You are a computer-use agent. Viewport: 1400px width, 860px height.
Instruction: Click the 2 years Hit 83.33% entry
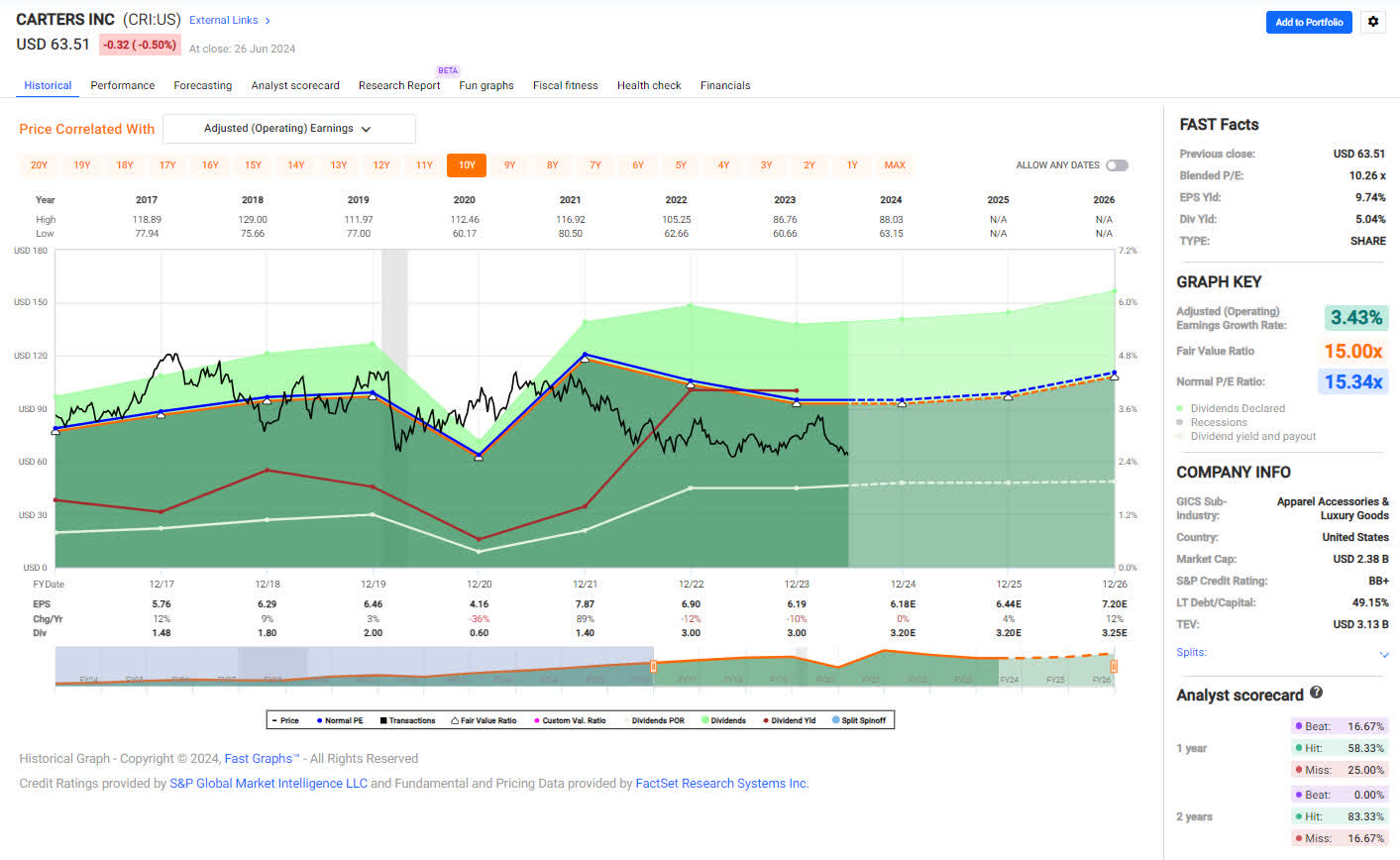[x=1340, y=816]
